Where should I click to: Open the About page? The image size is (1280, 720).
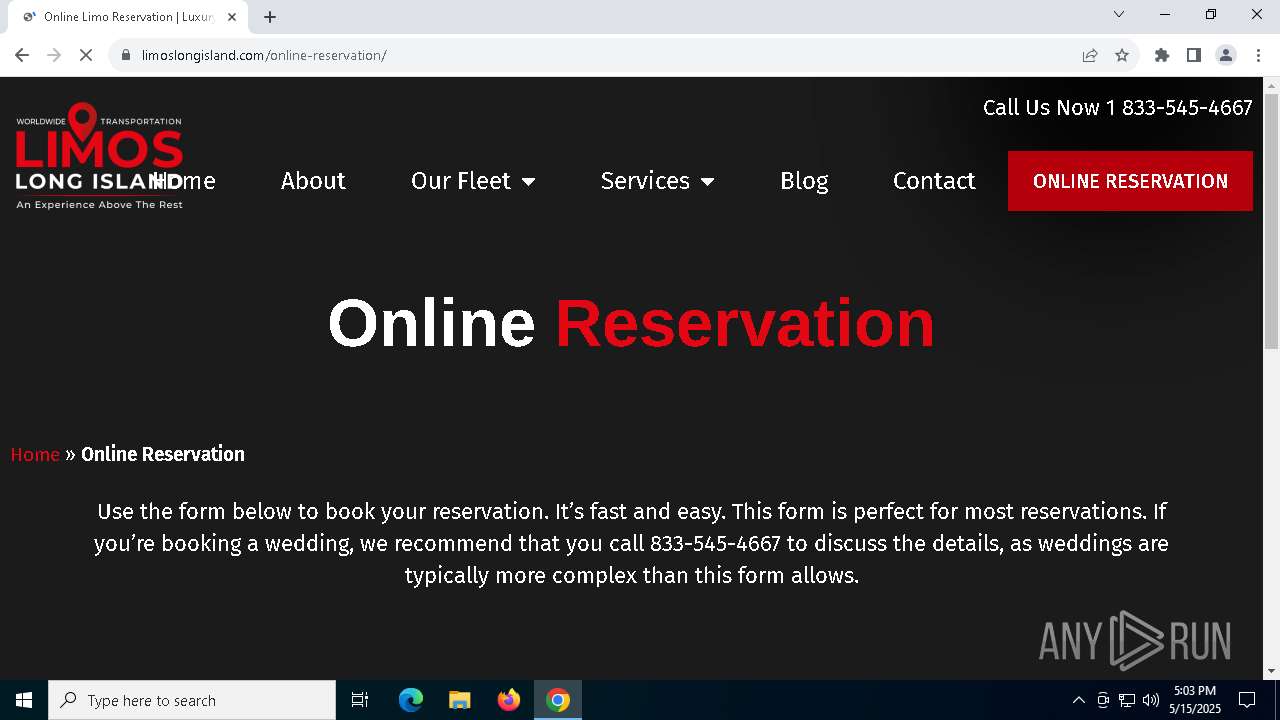(313, 181)
